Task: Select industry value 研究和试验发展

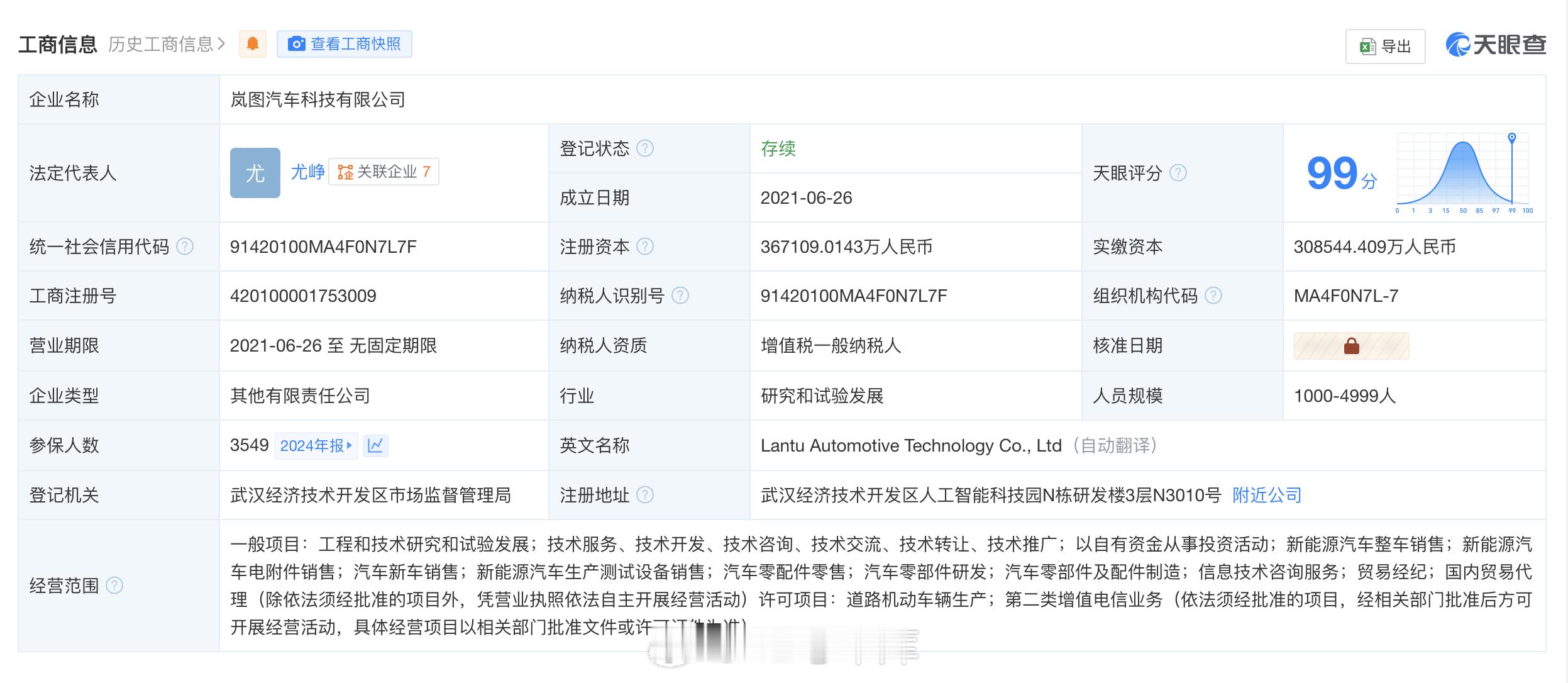Action: coord(822,396)
